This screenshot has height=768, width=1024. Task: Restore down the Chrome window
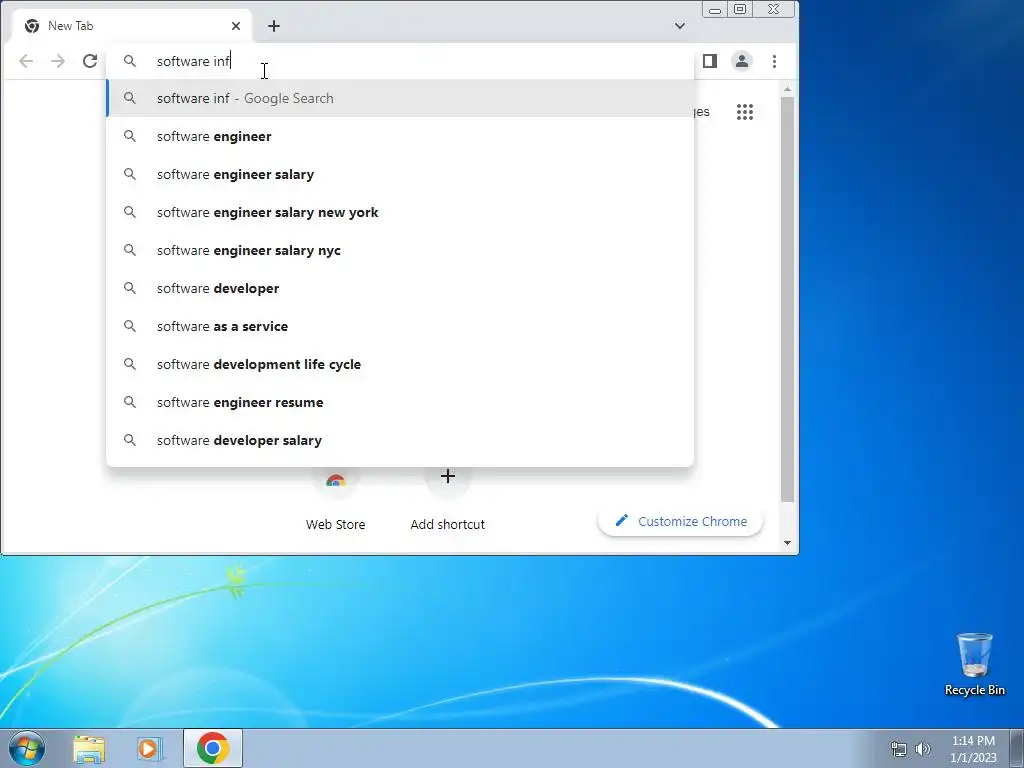pos(740,9)
